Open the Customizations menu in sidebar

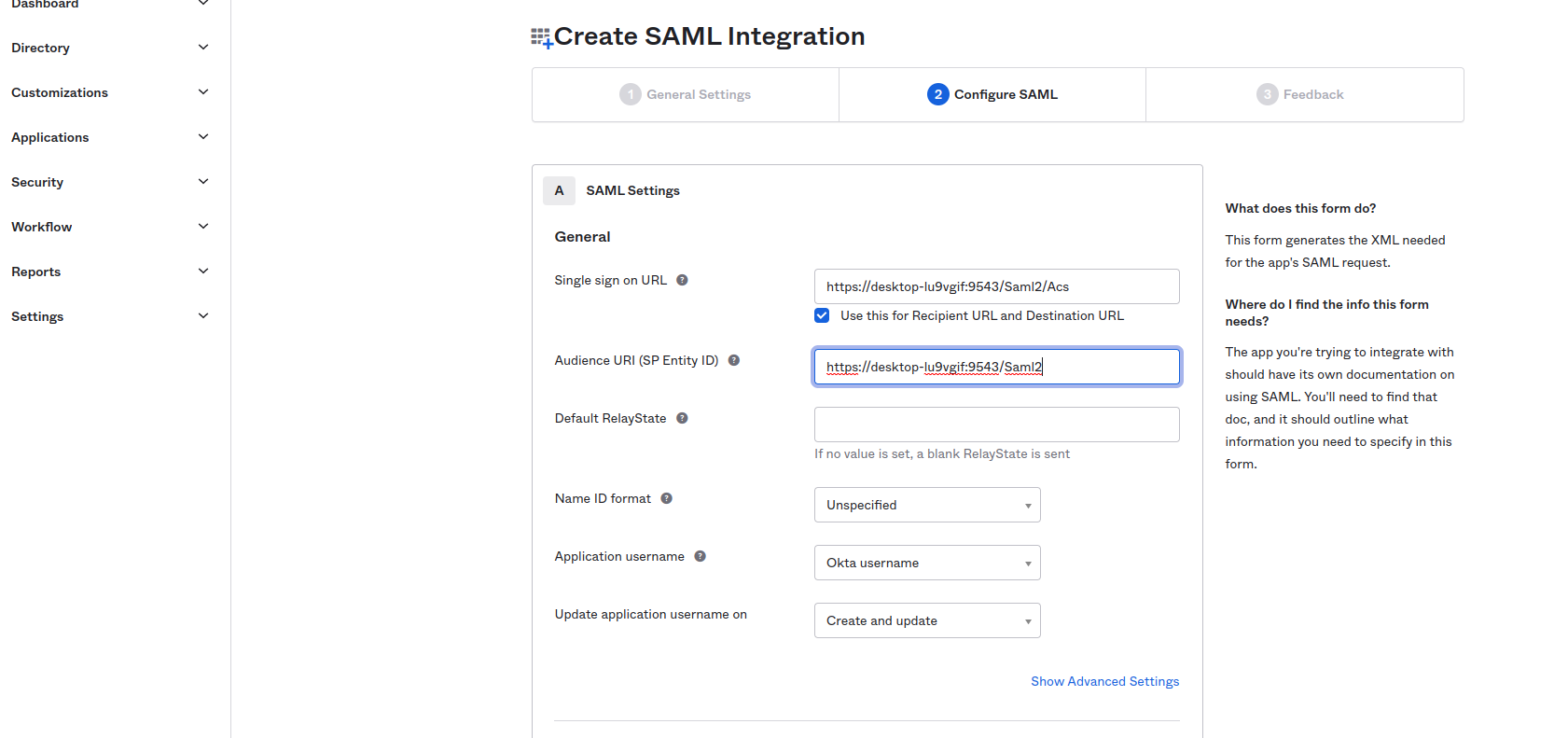click(60, 92)
